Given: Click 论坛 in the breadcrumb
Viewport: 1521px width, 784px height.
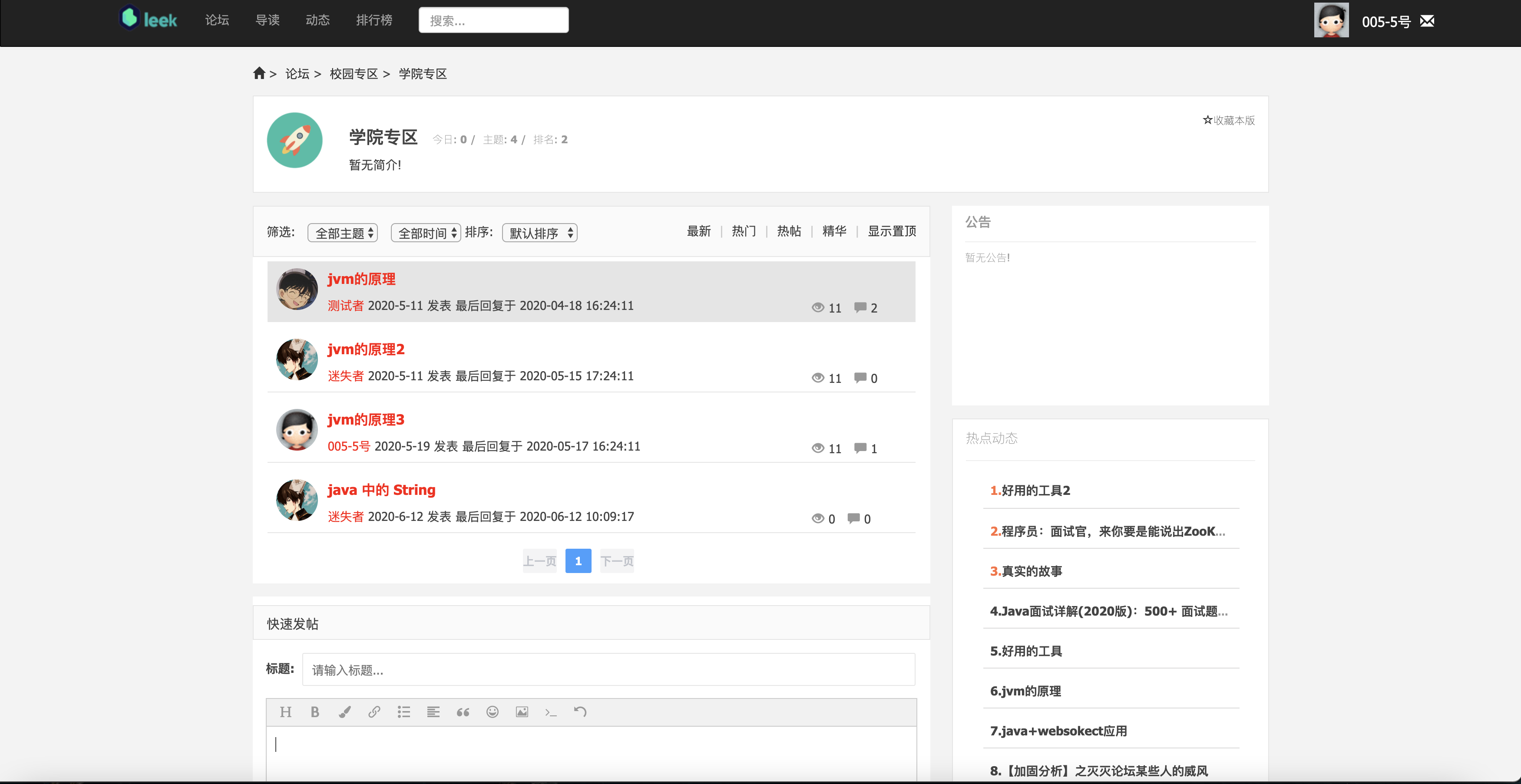Looking at the screenshot, I should (x=297, y=74).
